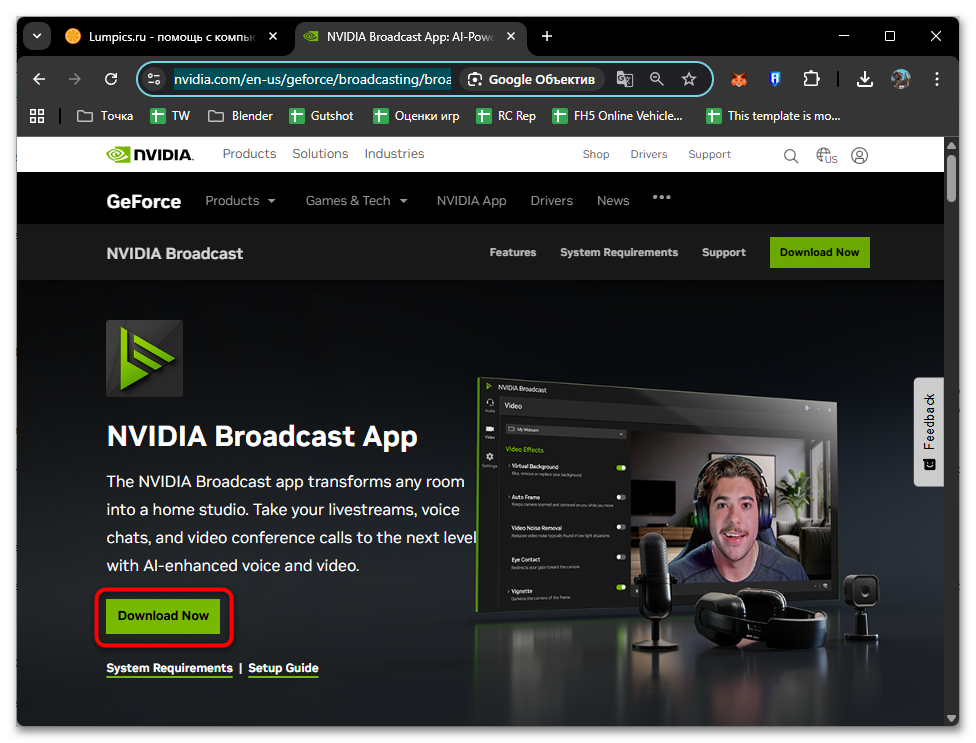
Task: Open the System Requirements link below Download
Action: 169,668
